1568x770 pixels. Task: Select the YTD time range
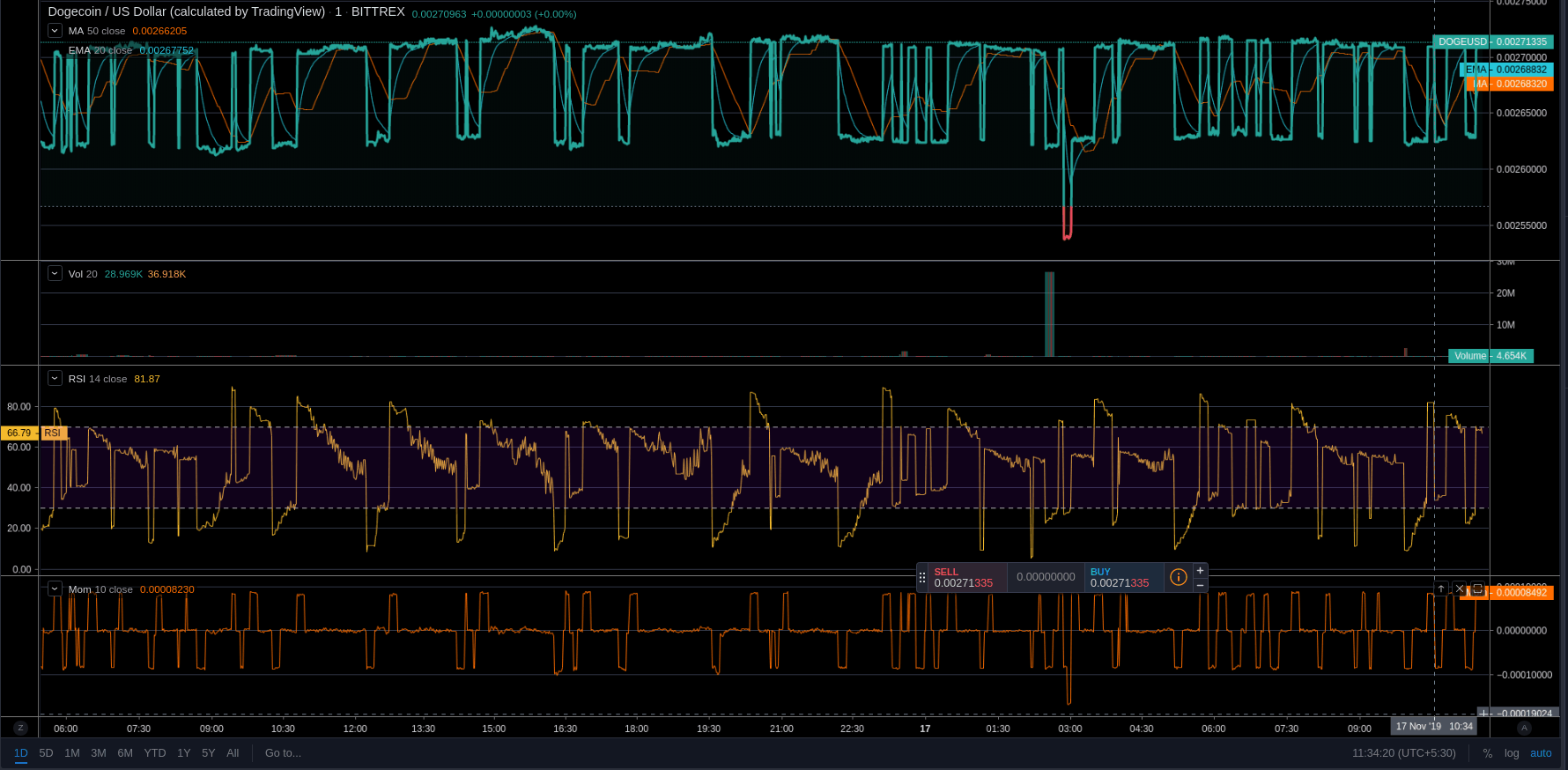155,753
